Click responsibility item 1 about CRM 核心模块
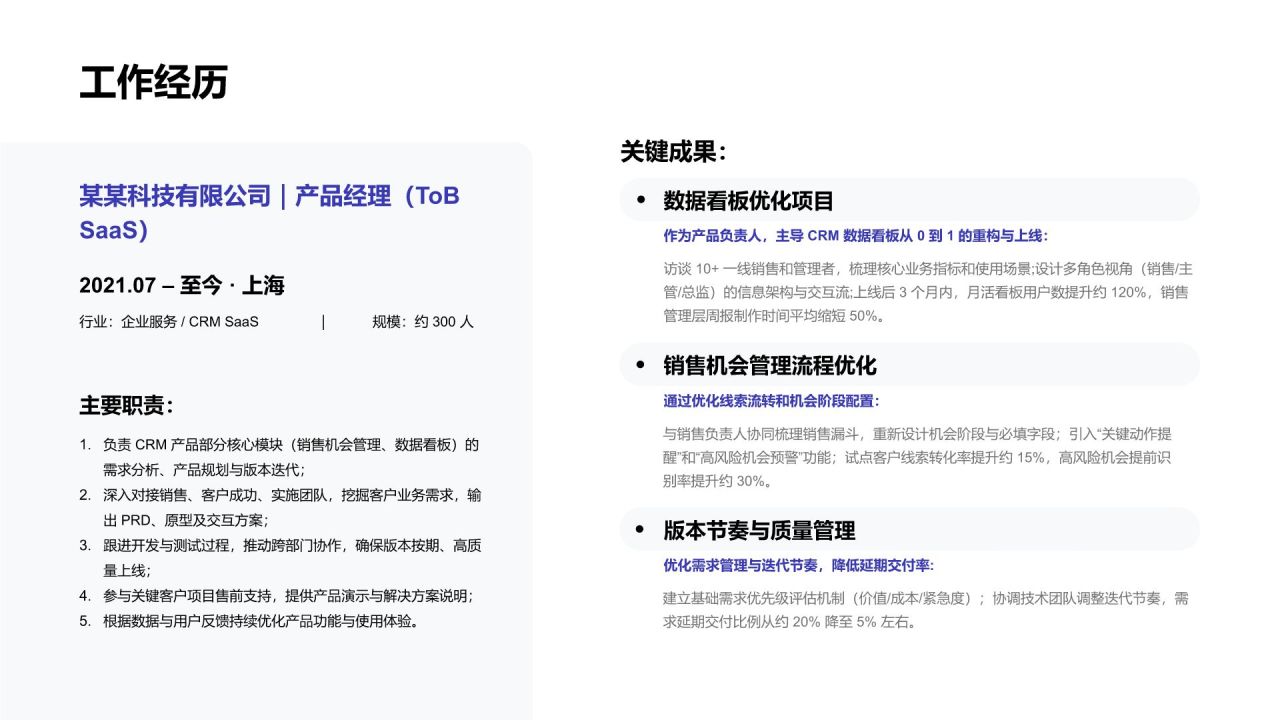 (x=280, y=457)
